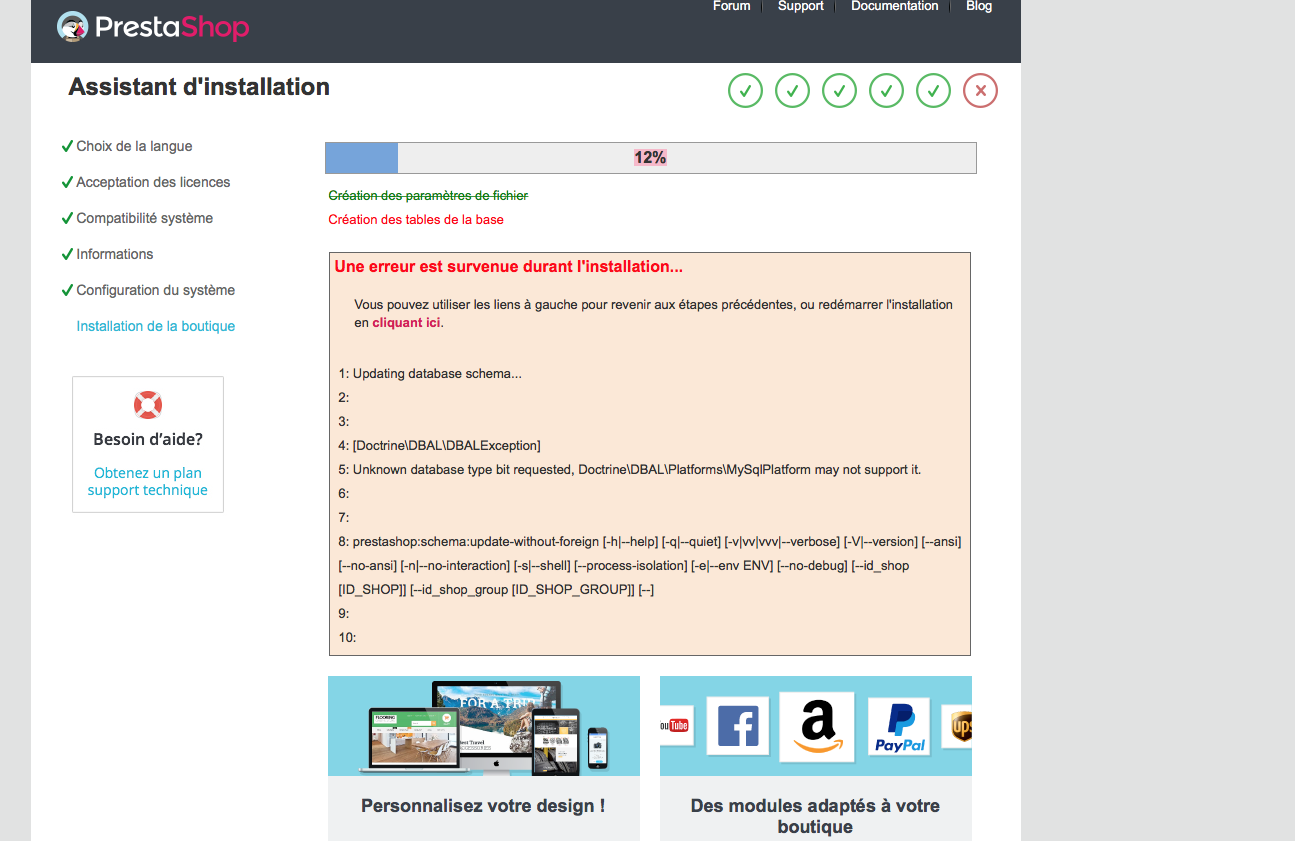Click the 'prestashop:schema:update-without-foreign' line
The image size is (1295, 841).
pyautogui.click(x=650, y=566)
